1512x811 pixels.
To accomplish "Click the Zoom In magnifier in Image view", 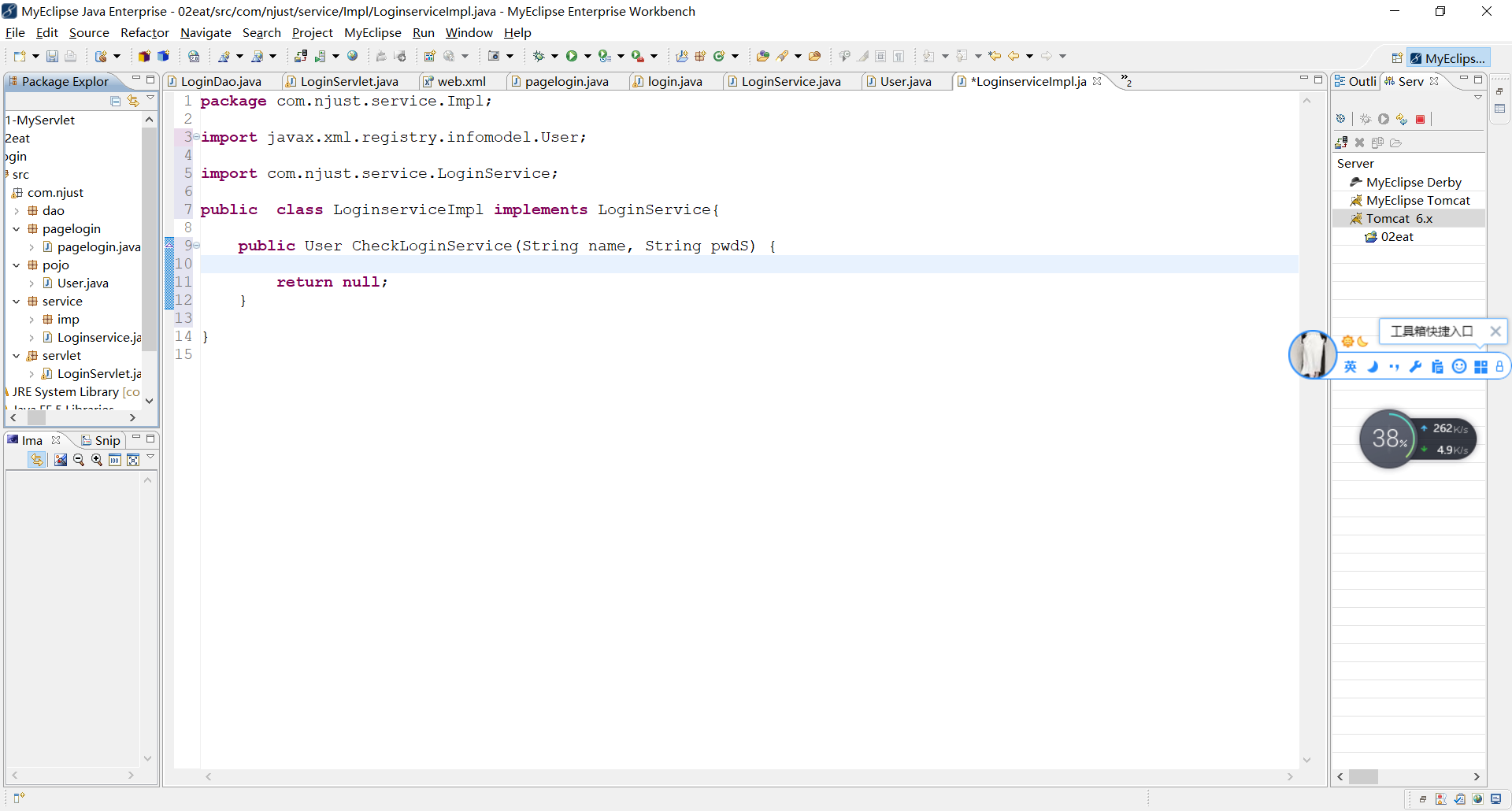I will click(97, 460).
